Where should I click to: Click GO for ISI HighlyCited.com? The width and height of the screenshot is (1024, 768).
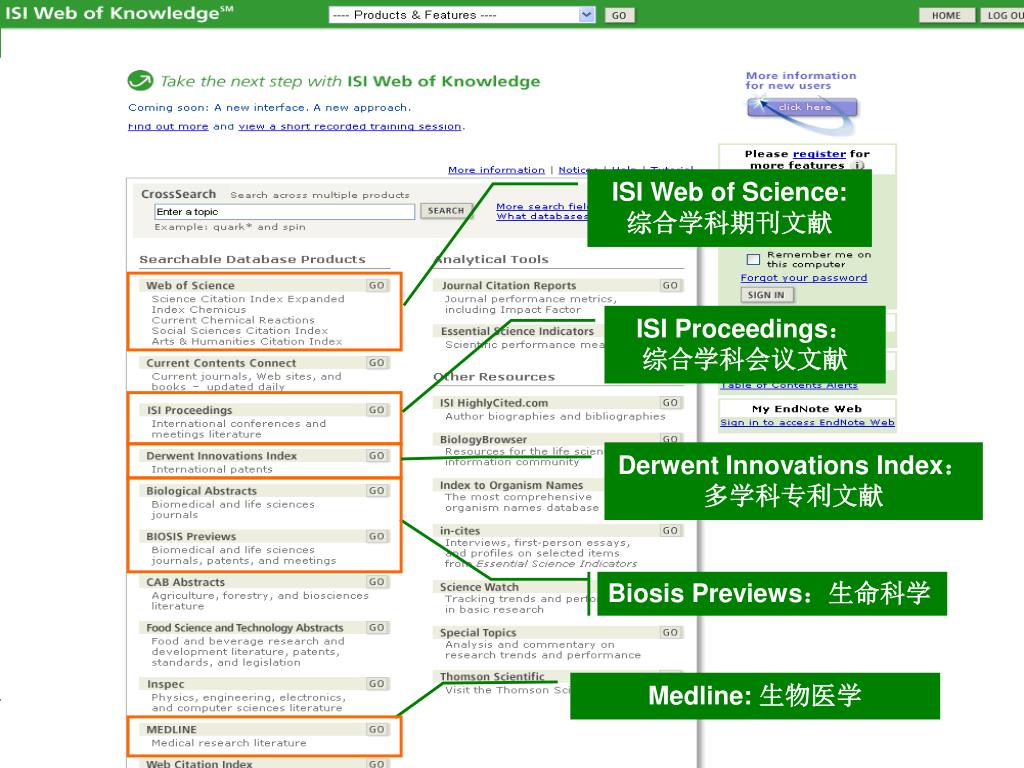pos(671,403)
